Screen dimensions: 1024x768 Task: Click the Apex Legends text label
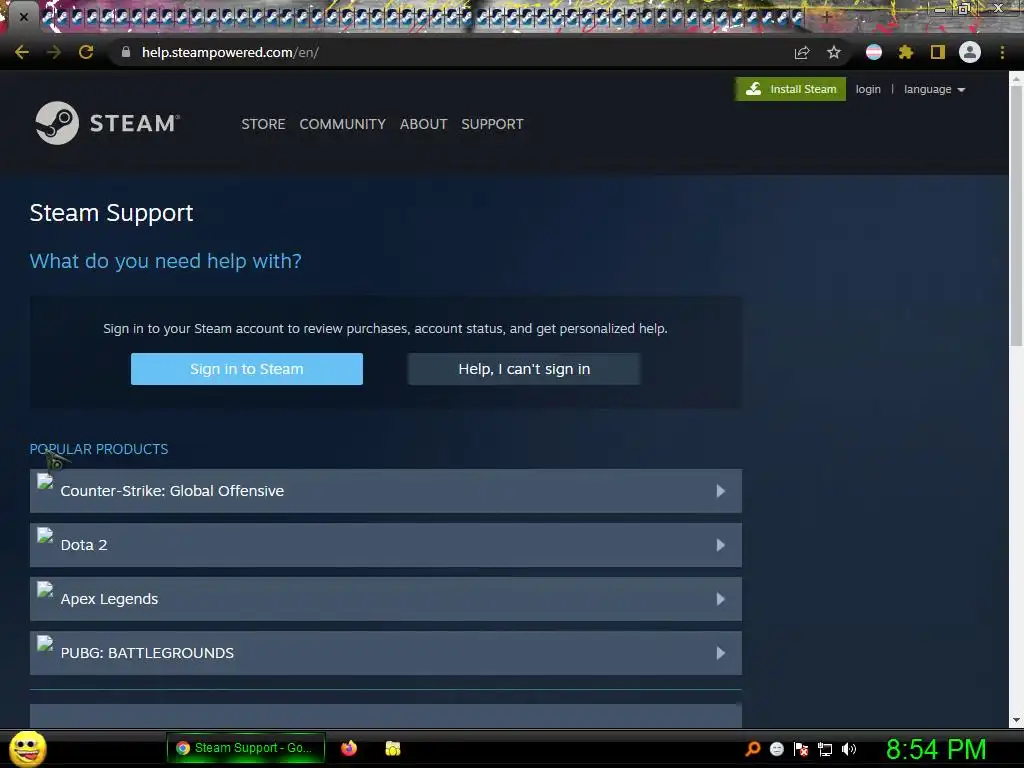click(x=109, y=599)
